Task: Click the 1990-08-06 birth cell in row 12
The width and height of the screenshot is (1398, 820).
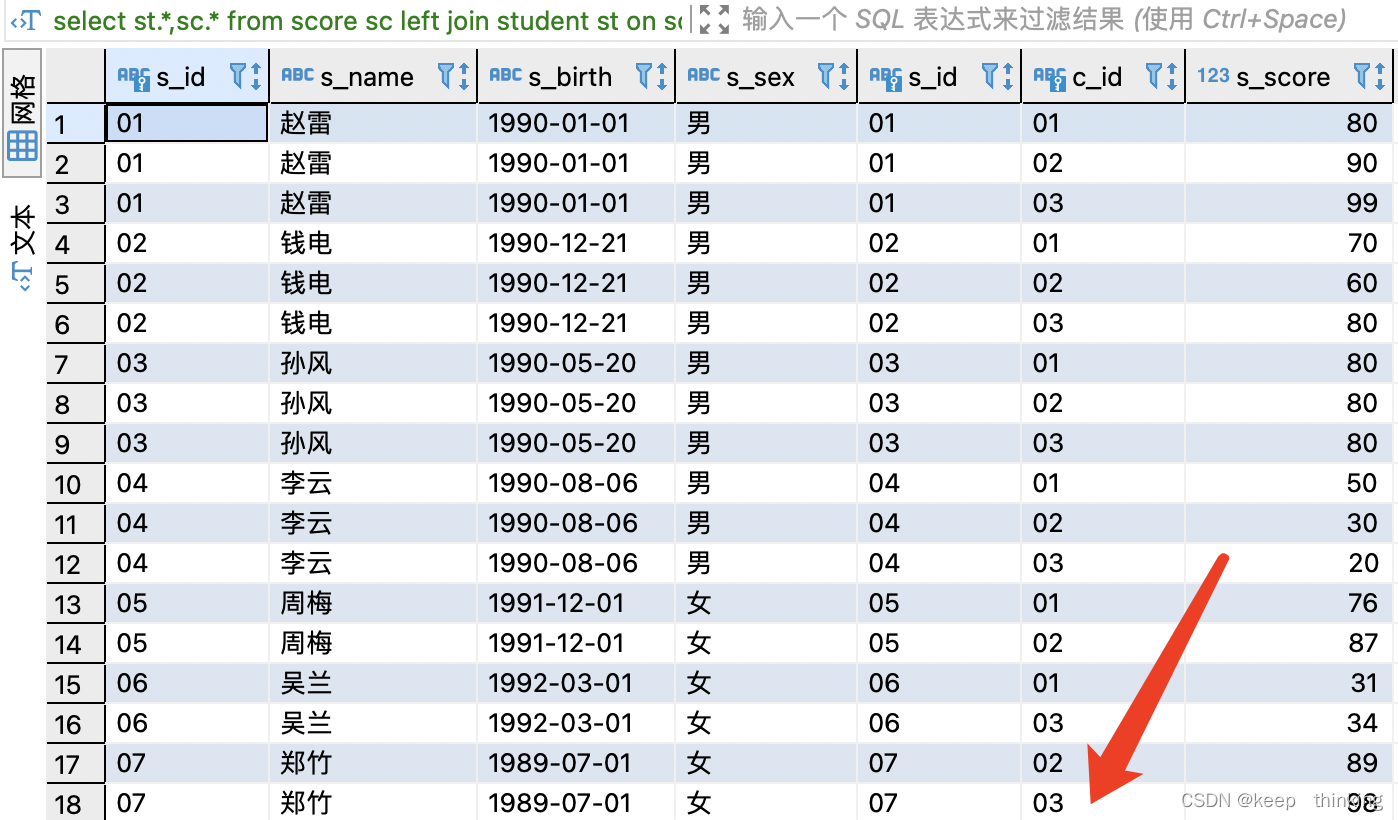Action: coord(577,563)
